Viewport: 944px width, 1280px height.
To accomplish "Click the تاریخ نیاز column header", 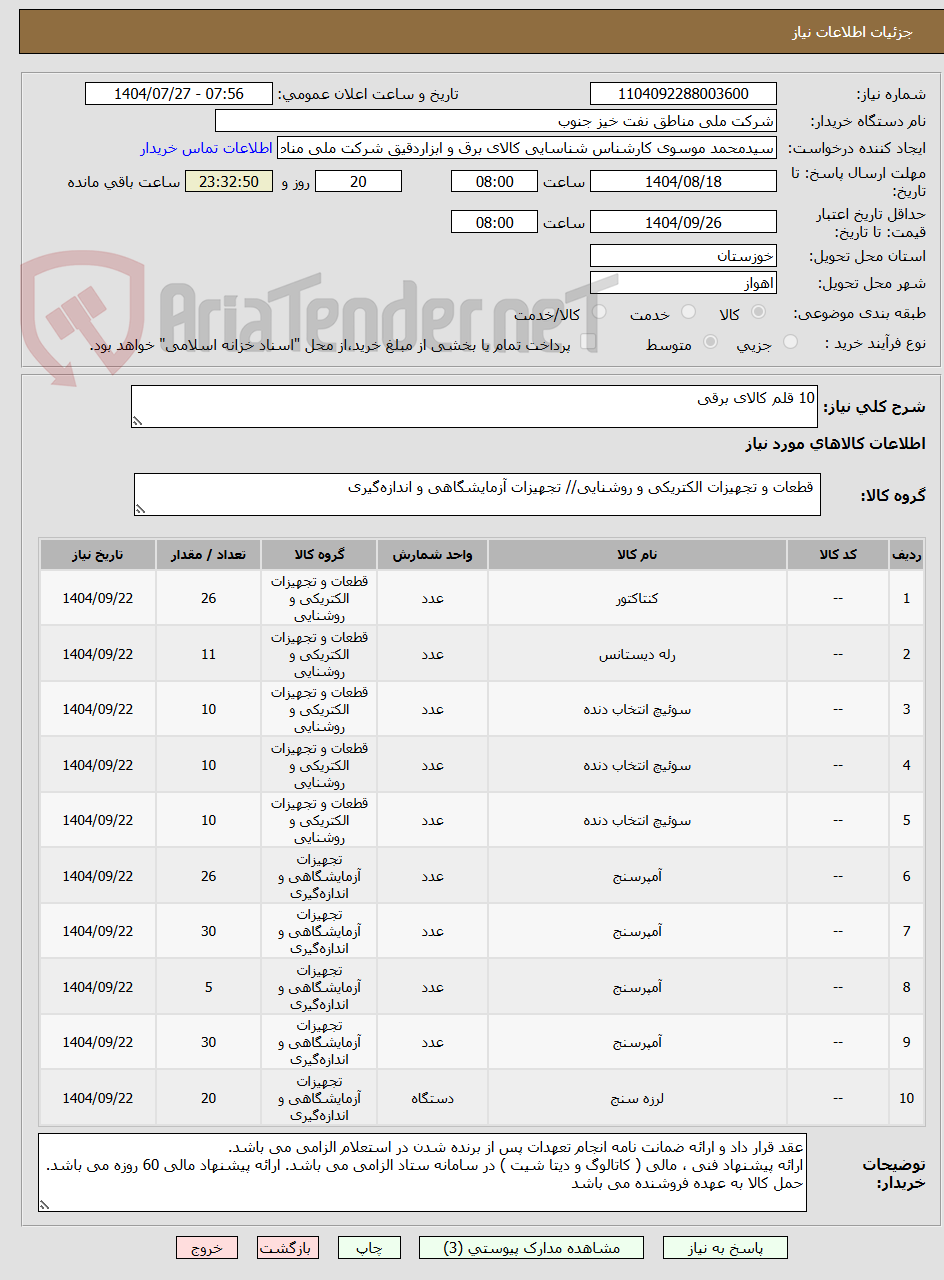I will [98, 554].
